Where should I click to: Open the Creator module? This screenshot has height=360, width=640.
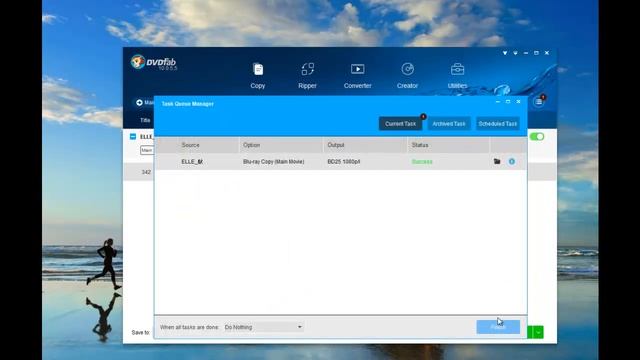pos(407,76)
